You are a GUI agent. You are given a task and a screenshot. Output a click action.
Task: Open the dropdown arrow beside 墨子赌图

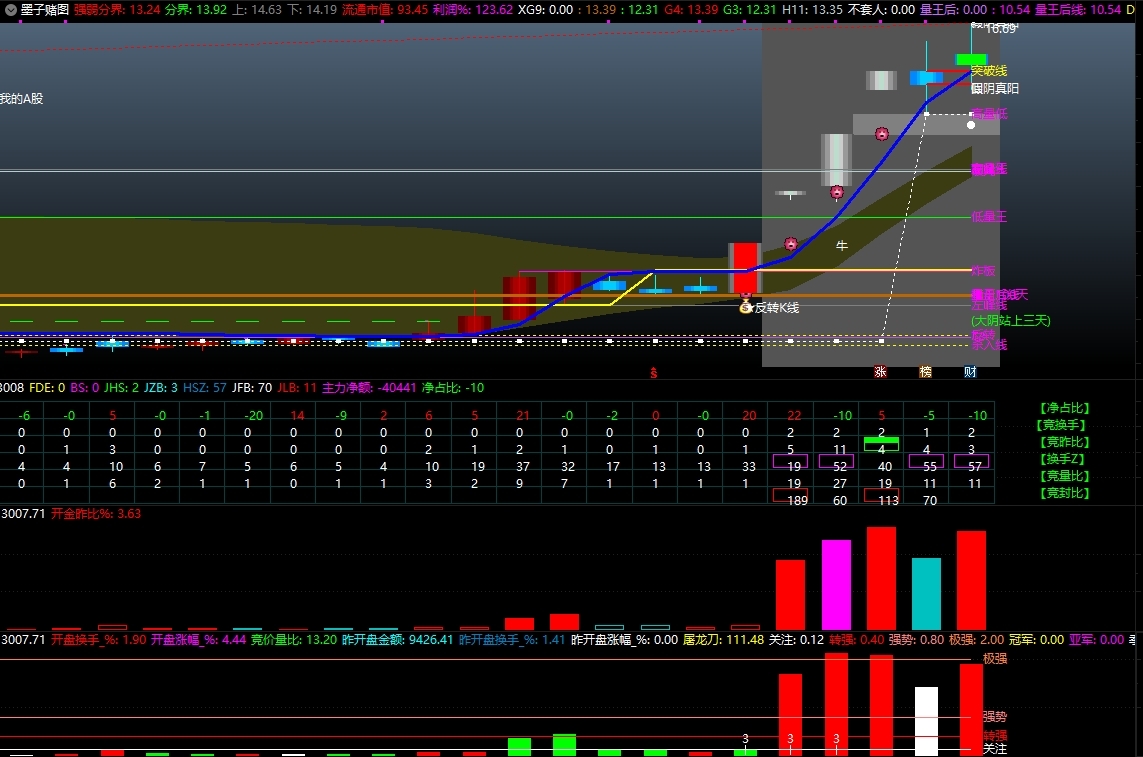10,10
